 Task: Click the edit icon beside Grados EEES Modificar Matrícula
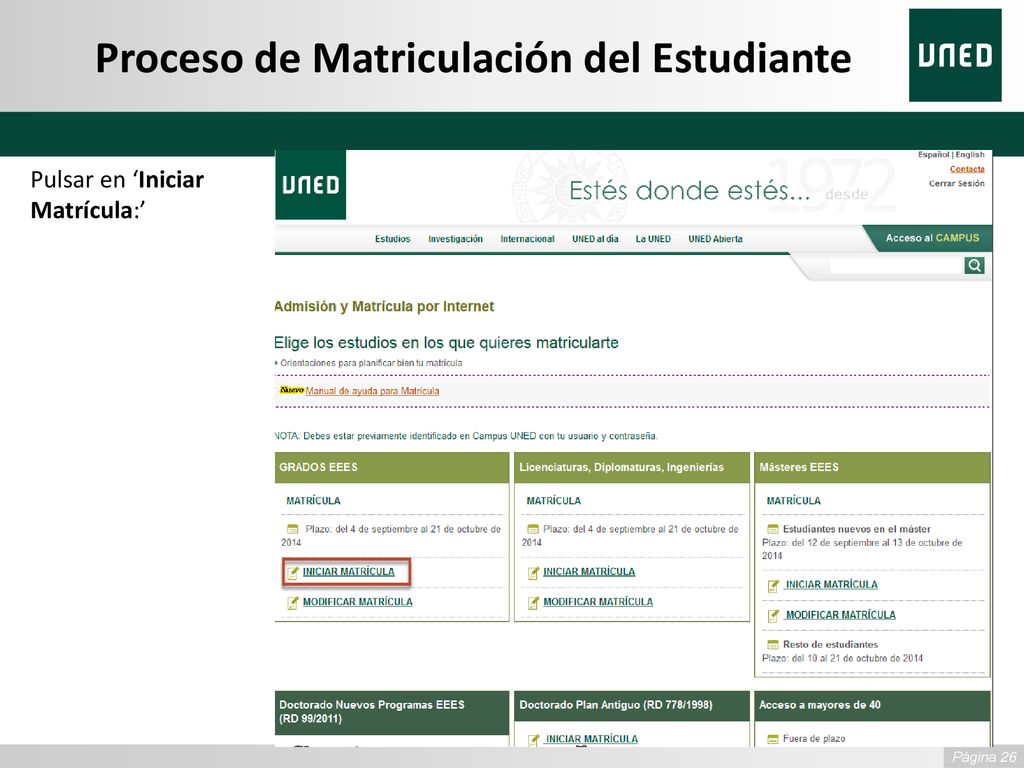coord(293,603)
